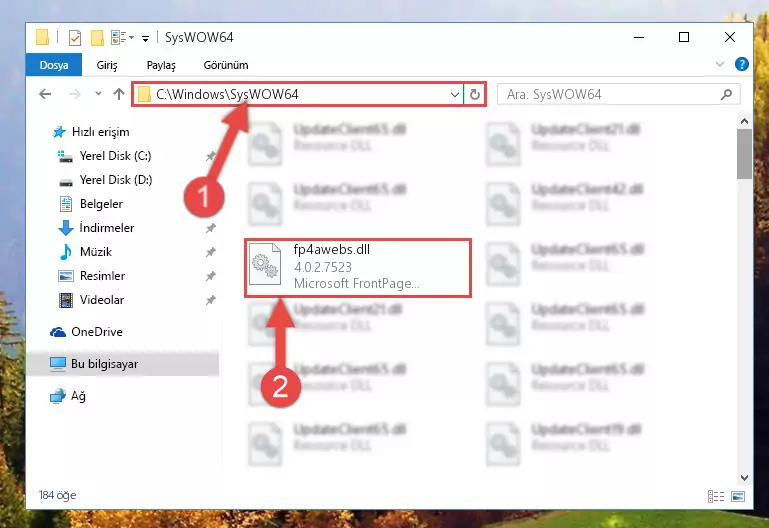Open the blue Help question icon
Screen dimensions: 769x528
coord(742,64)
